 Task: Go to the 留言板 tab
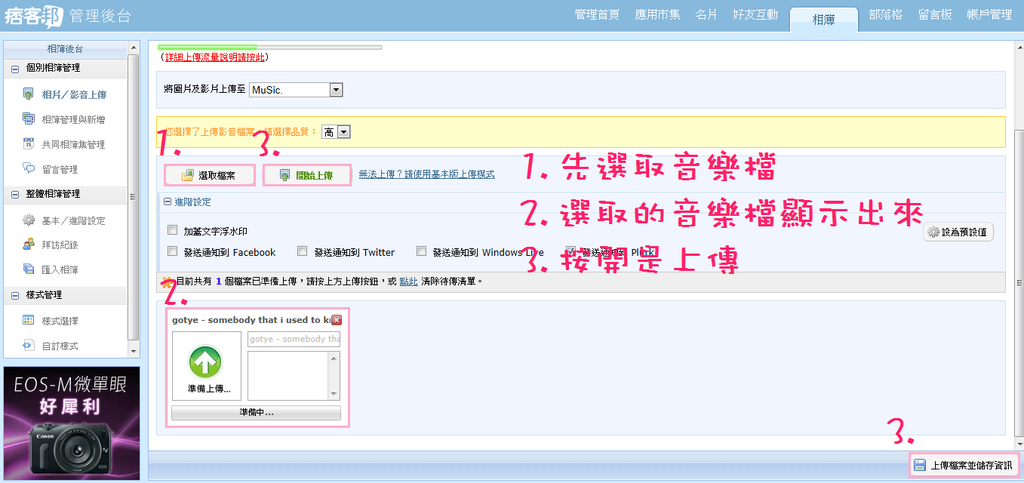(935, 15)
